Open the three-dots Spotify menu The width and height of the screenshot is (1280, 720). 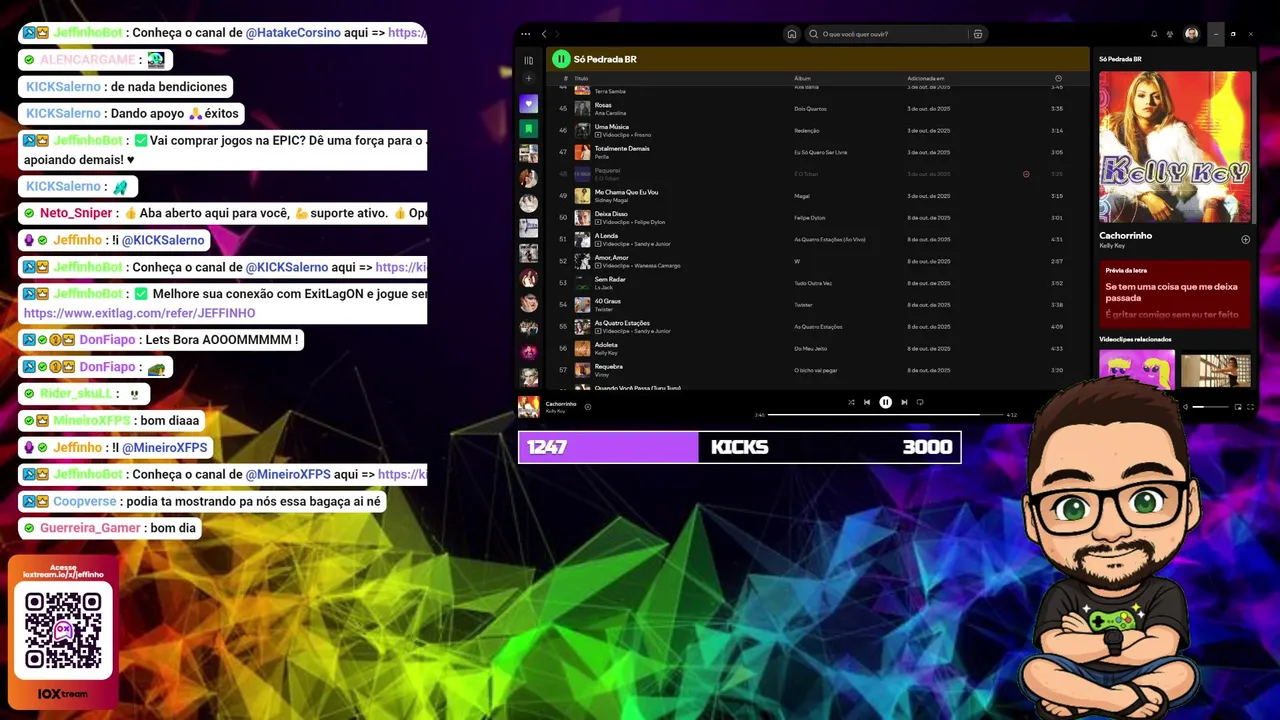click(527, 34)
